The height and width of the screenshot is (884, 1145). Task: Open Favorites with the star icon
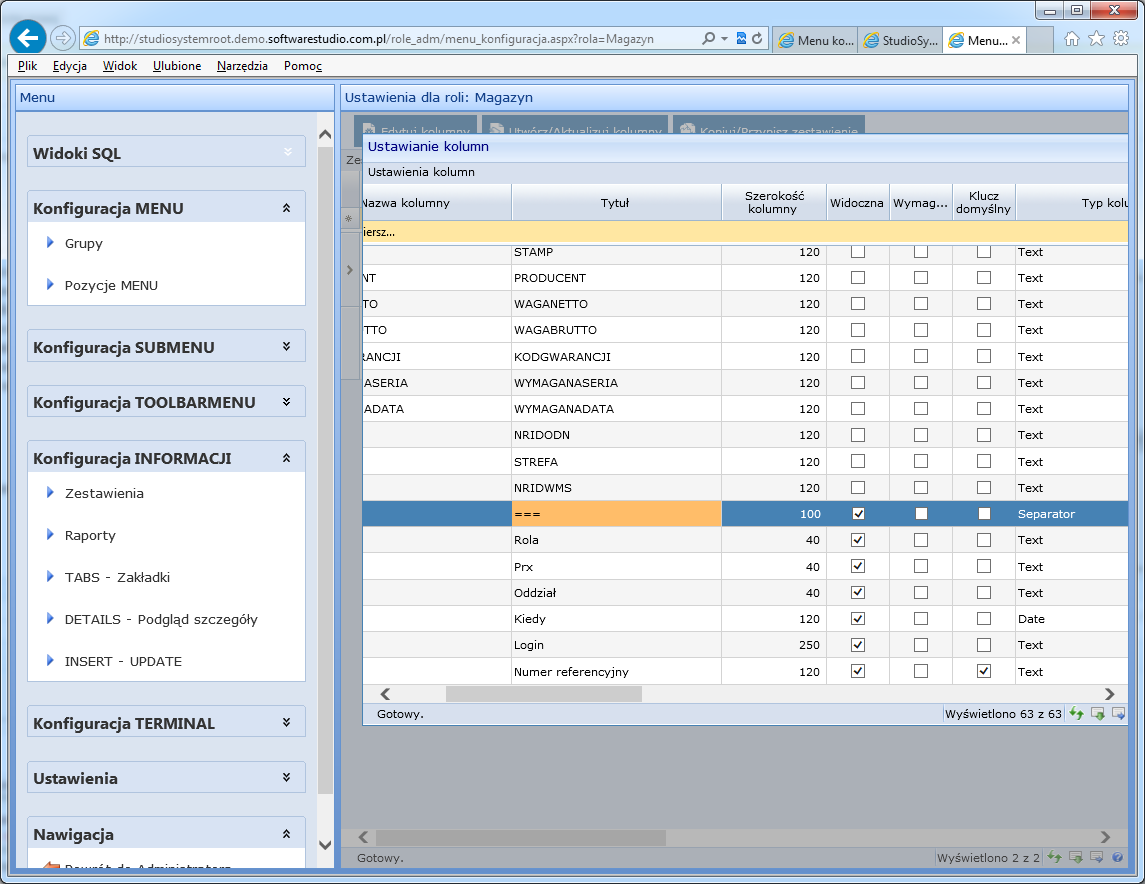(x=1096, y=39)
